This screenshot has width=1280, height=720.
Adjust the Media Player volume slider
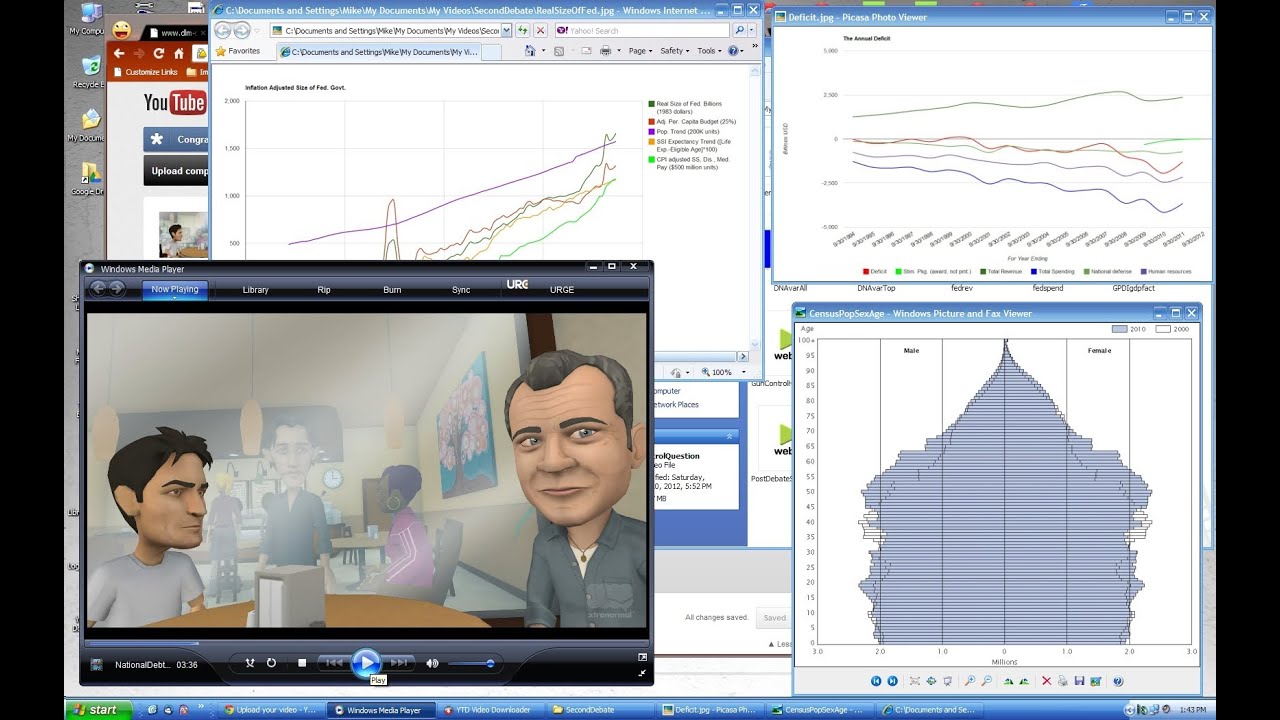471,663
